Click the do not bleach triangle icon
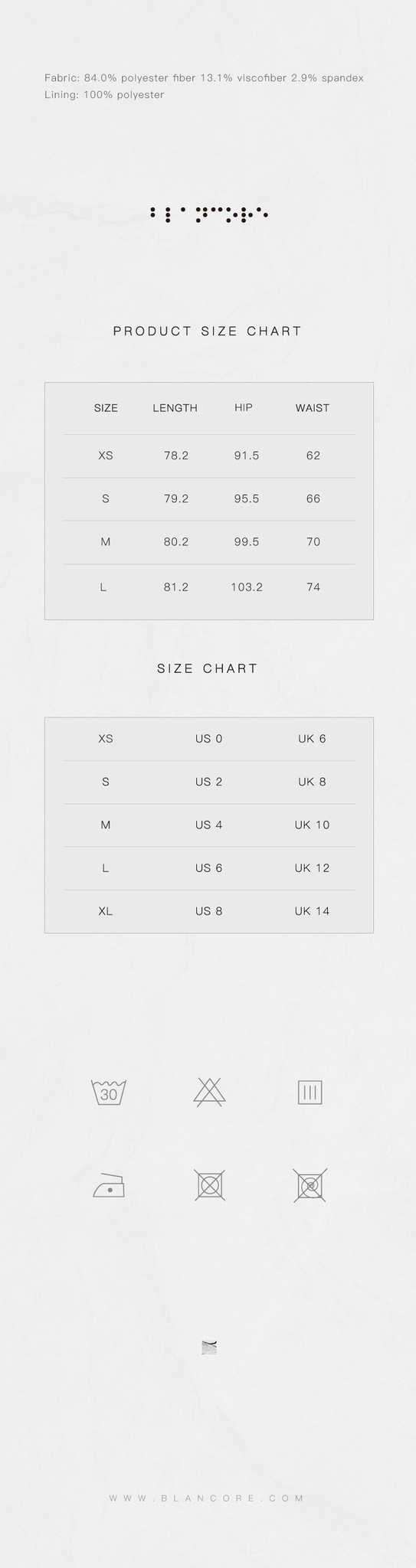Image resolution: width=416 pixels, height=1568 pixels. point(209,1092)
